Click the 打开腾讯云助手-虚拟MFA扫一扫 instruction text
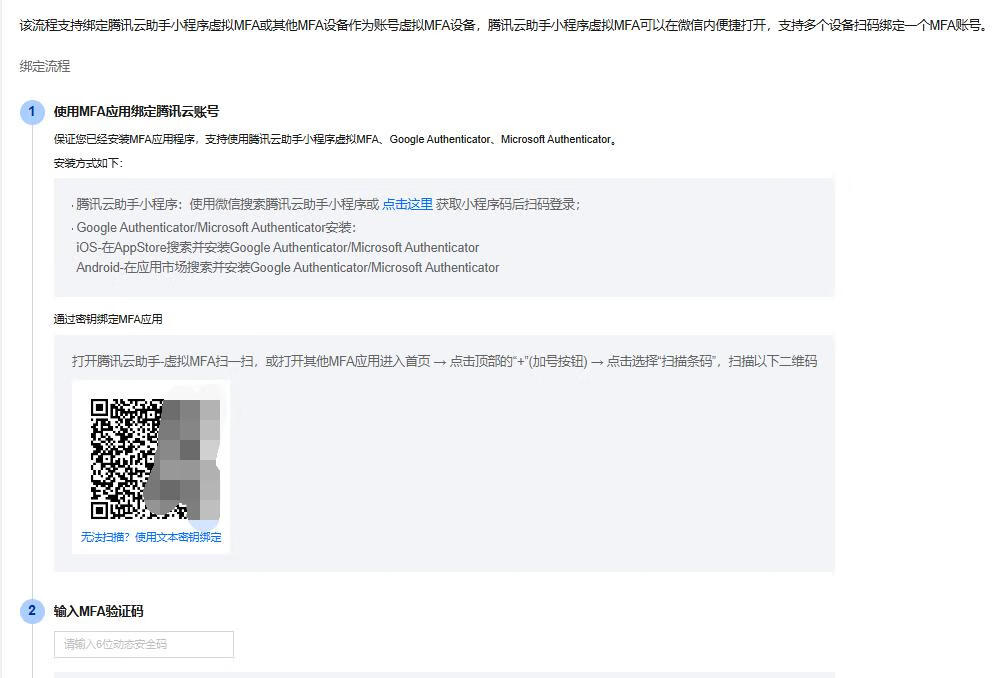994x678 pixels. pos(444,361)
